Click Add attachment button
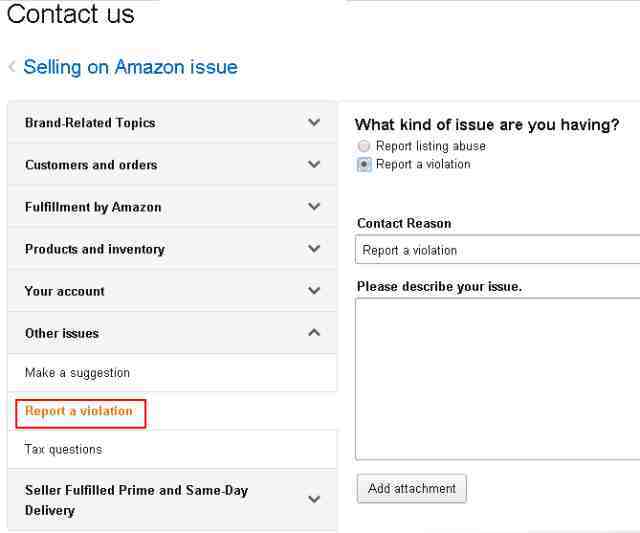The height and width of the screenshot is (533, 640). 411,489
